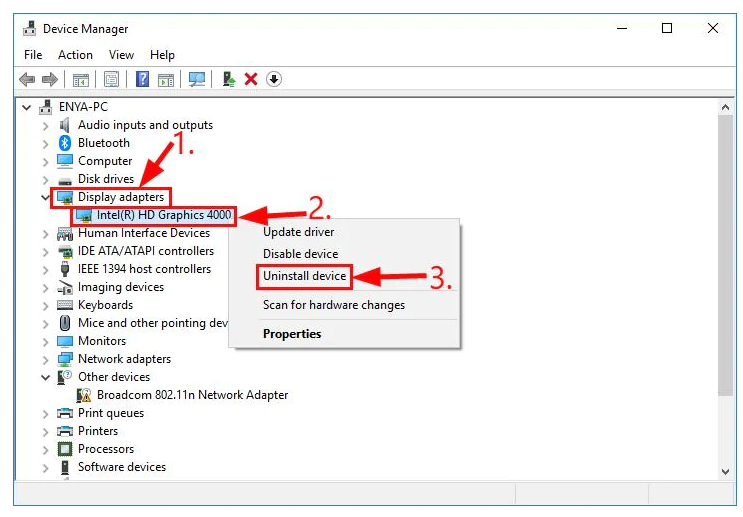Click the Back arrow toolbar icon
The width and height of the screenshot is (743, 517).
tap(27, 79)
